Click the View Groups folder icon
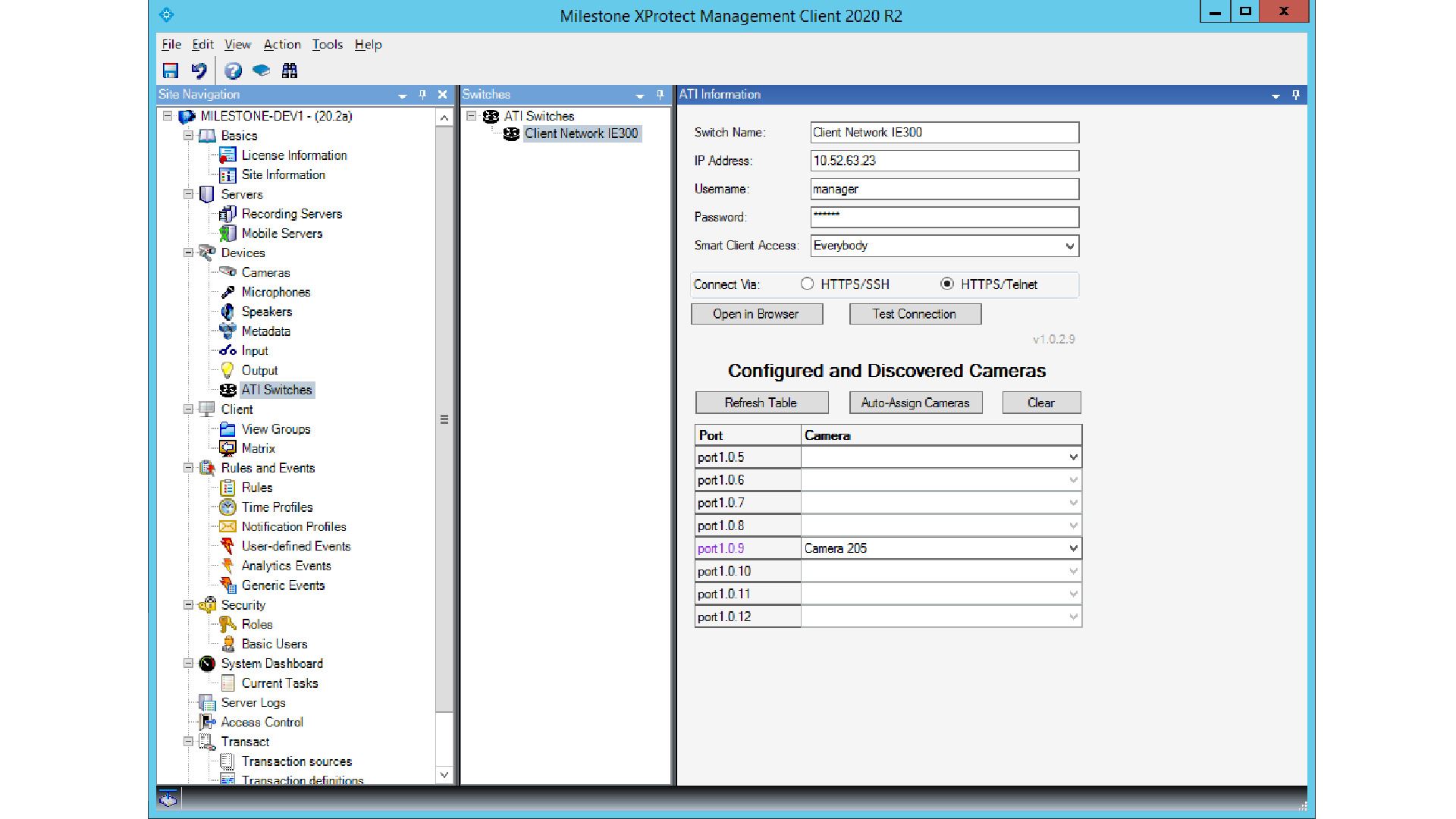The height and width of the screenshot is (819, 1456). tap(227, 429)
